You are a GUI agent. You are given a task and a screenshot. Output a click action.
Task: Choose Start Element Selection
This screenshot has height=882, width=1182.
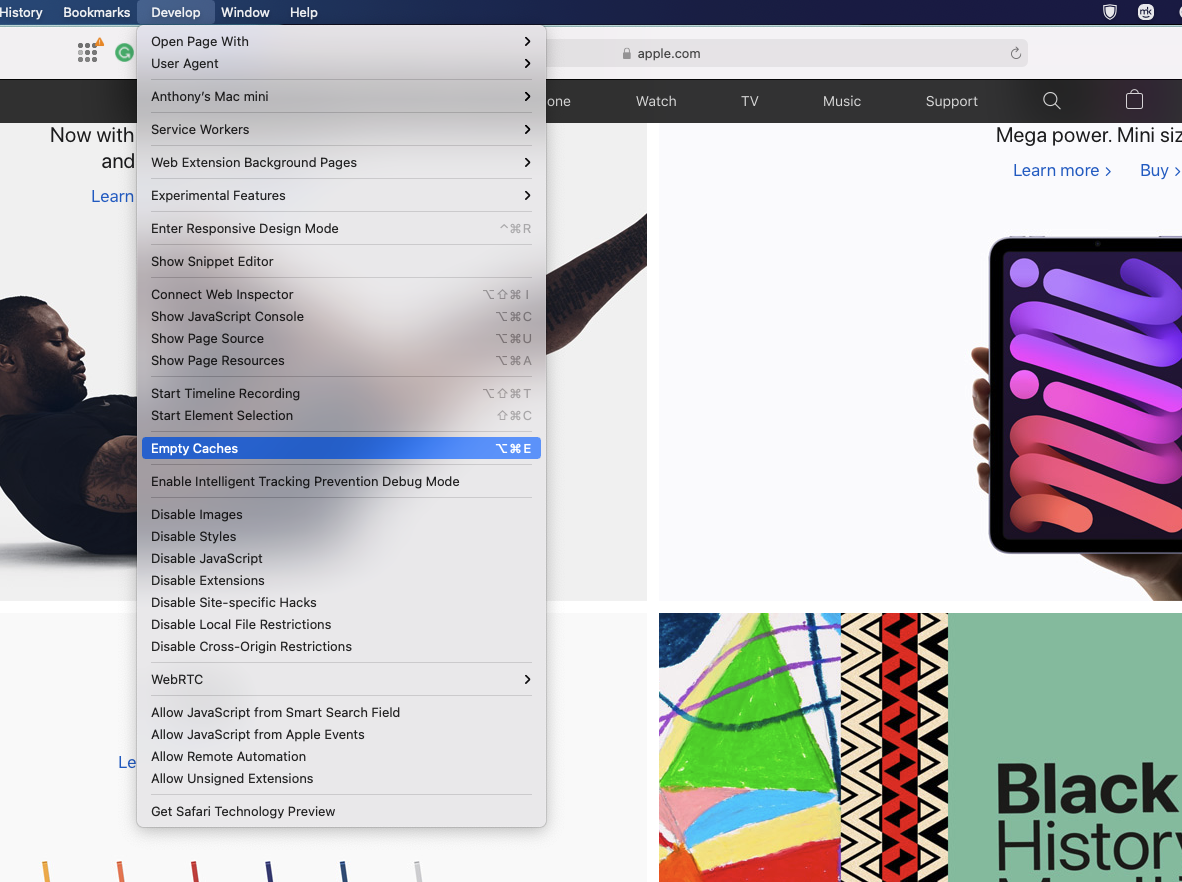pos(341,415)
